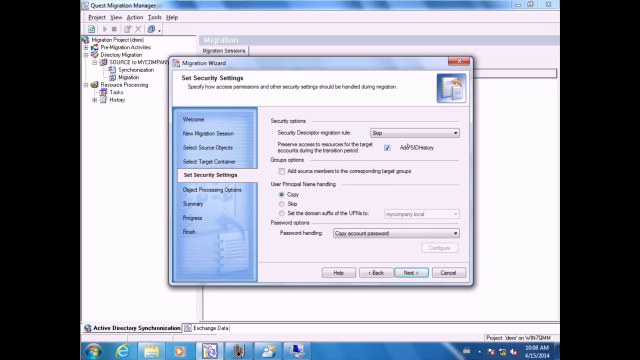
Task: Open Windows Media Player on taskbar
Action: [179, 351]
